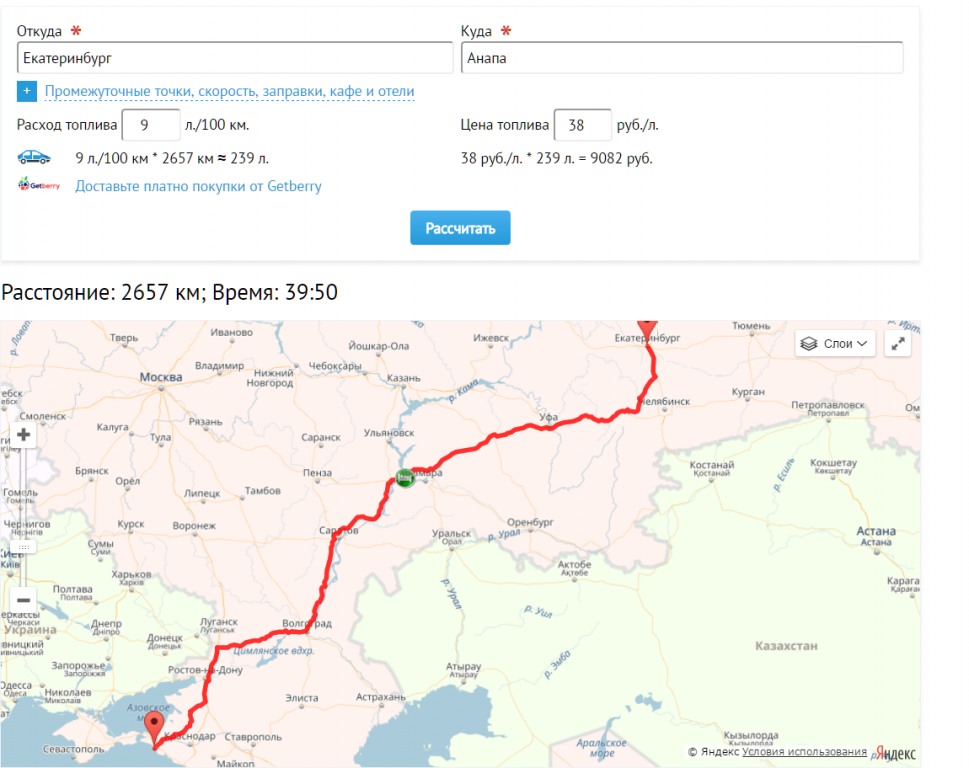Click the Рассчитать button
This screenshot has height=768, width=969.
click(460, 228)
